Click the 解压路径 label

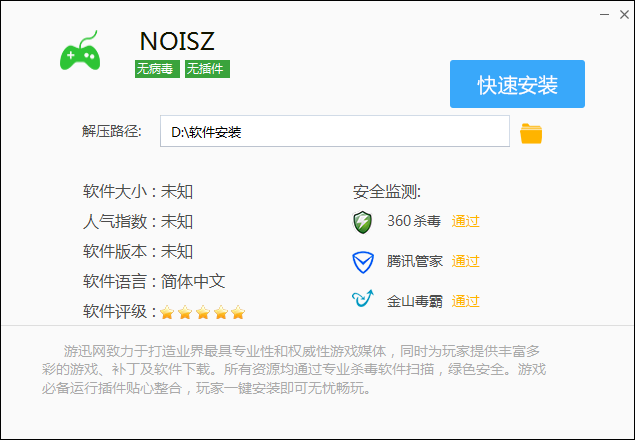pos(112,131)
